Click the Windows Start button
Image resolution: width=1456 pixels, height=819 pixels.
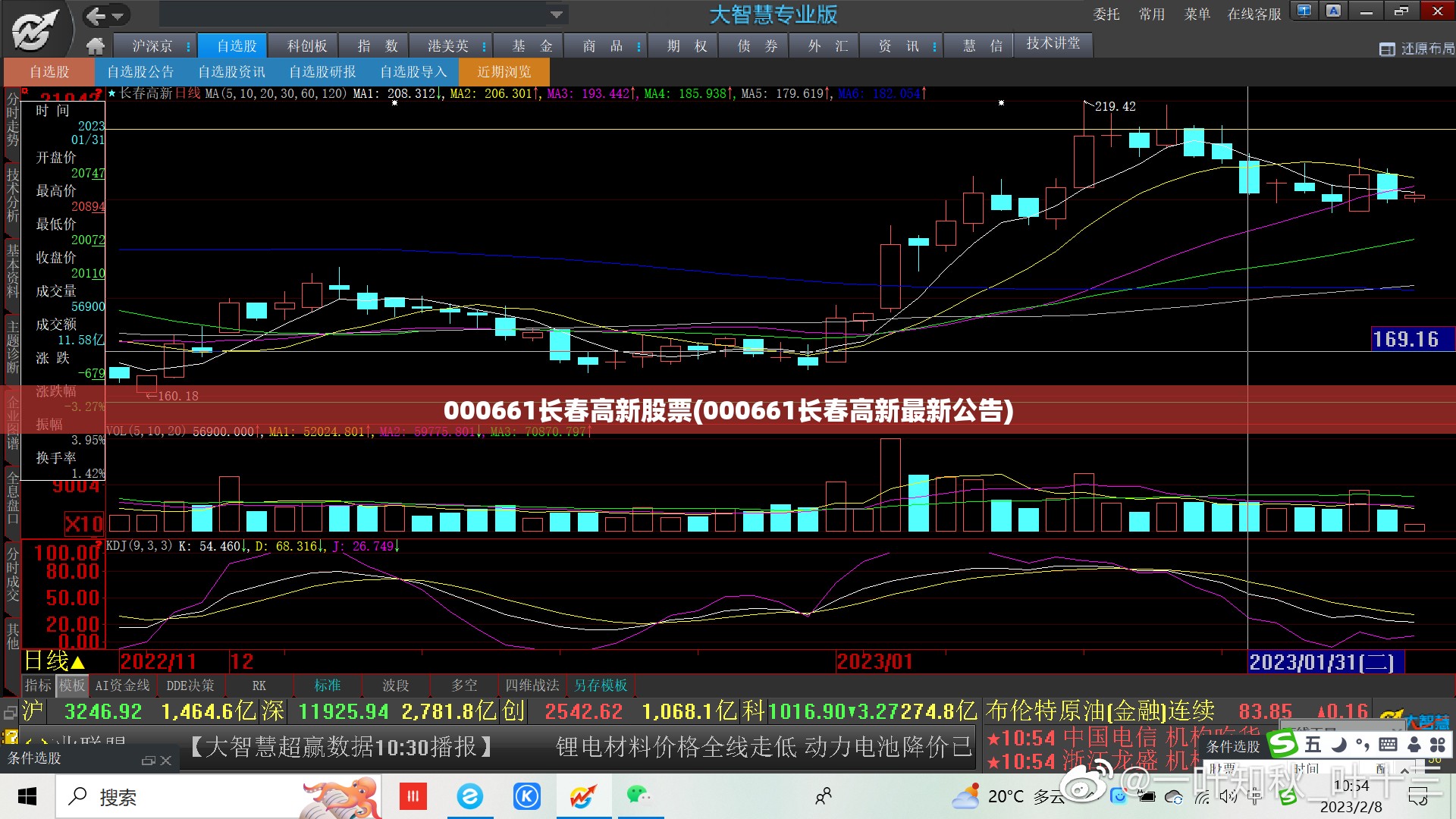(x=27, y=796)
